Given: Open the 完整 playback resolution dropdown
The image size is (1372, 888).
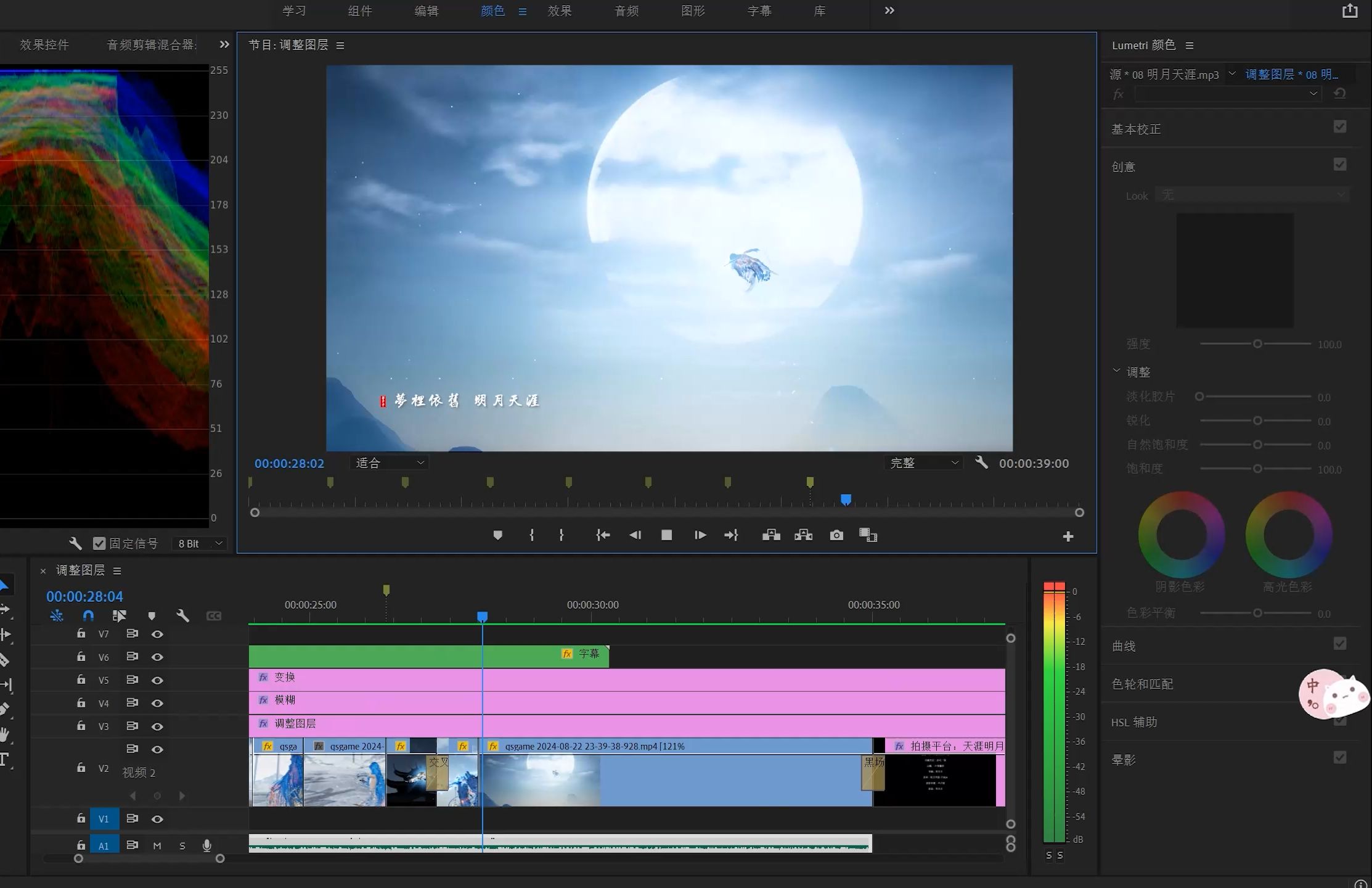Looking at the screenshot, I should pos(923,462).
